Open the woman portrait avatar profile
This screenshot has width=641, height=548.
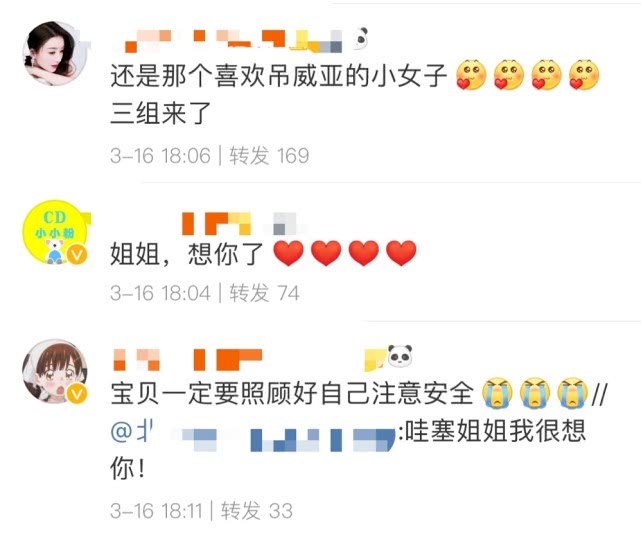[54, 54]
